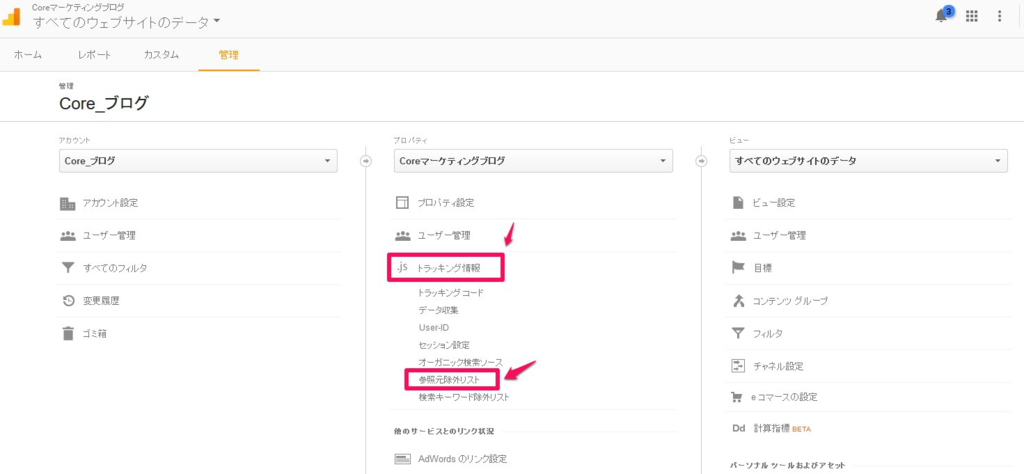This screenshot has height=474, width=1024.
Task: Open ゴミ箱 link
Action: tap(95, 334)
